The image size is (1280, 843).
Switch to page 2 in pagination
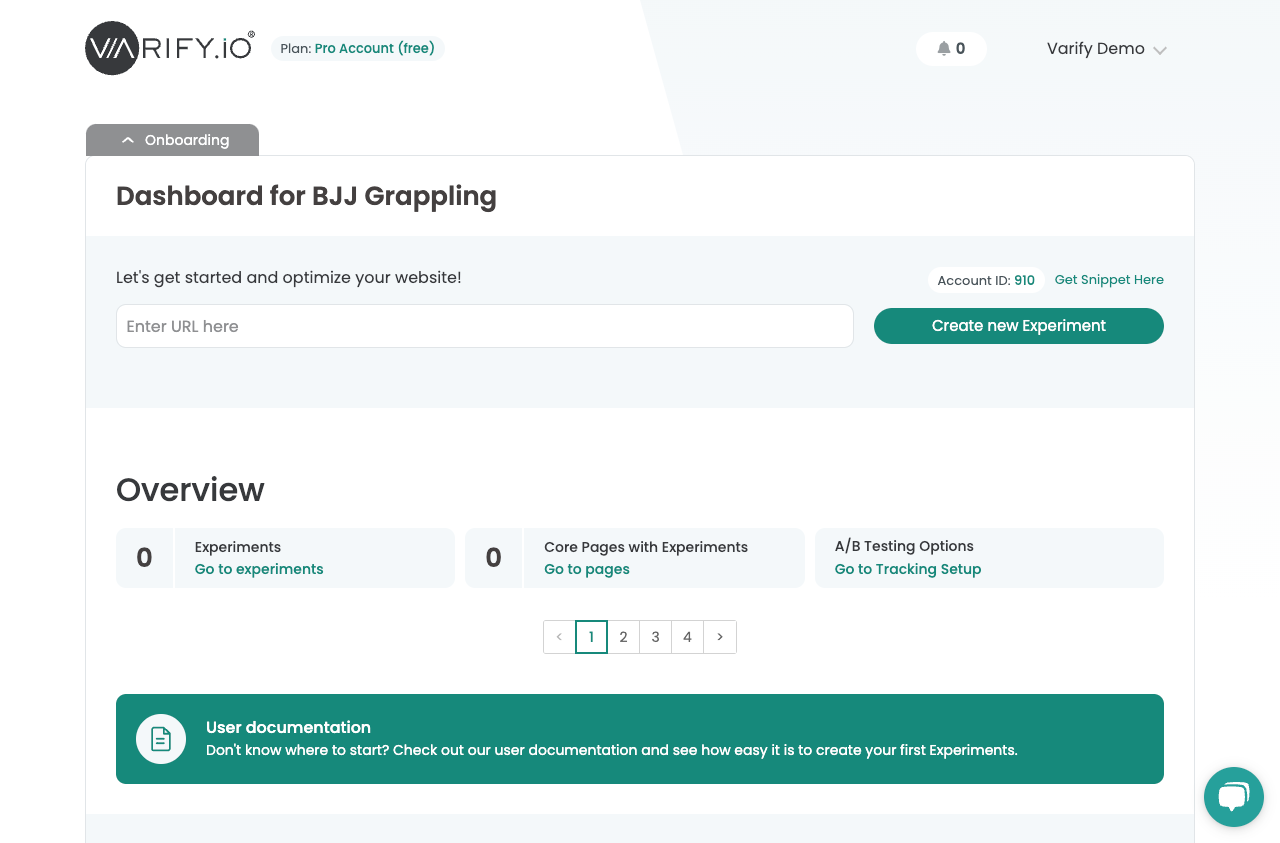(623, 637)
